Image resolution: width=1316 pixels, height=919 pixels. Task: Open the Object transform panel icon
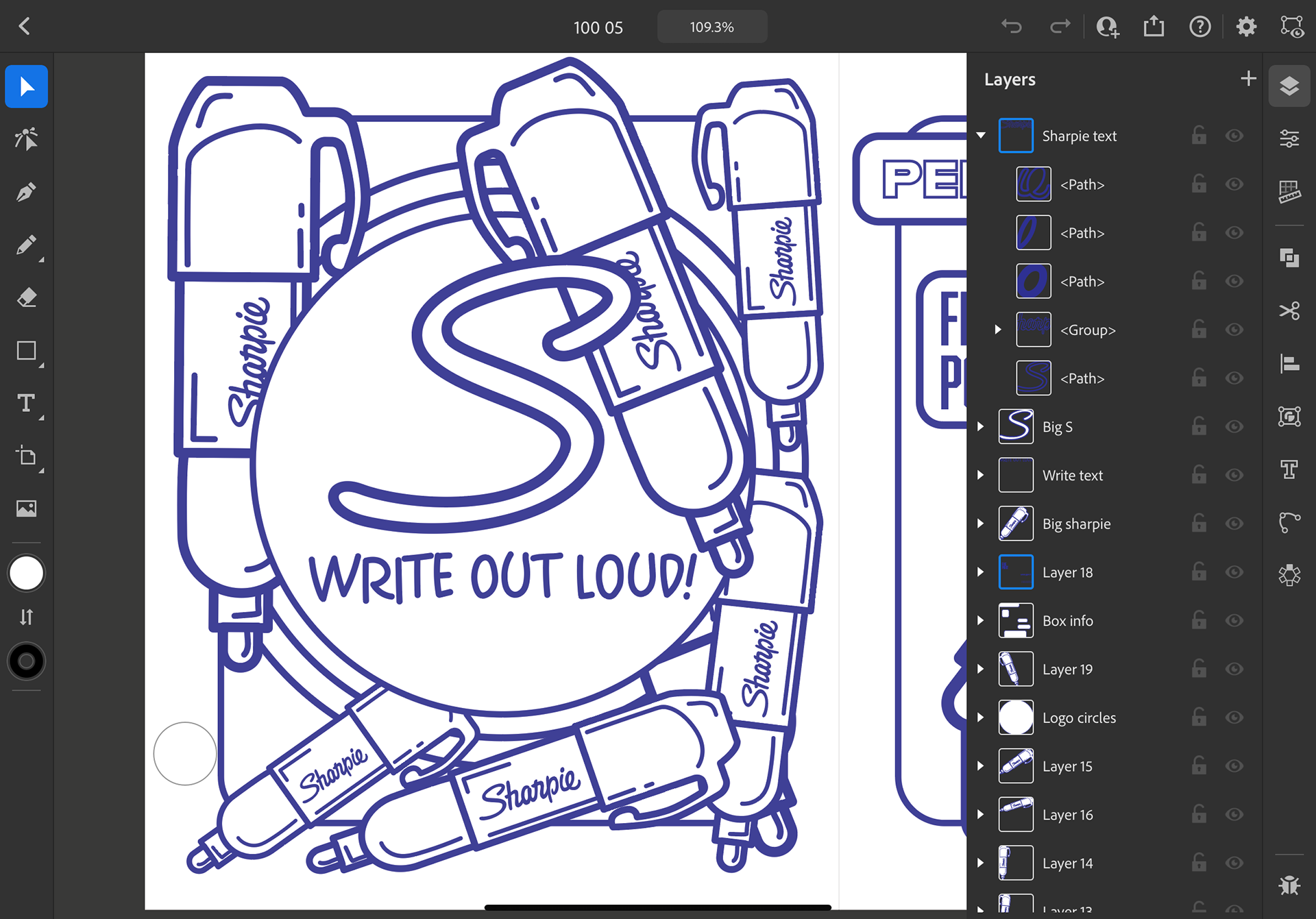[x=1289, y=416]
